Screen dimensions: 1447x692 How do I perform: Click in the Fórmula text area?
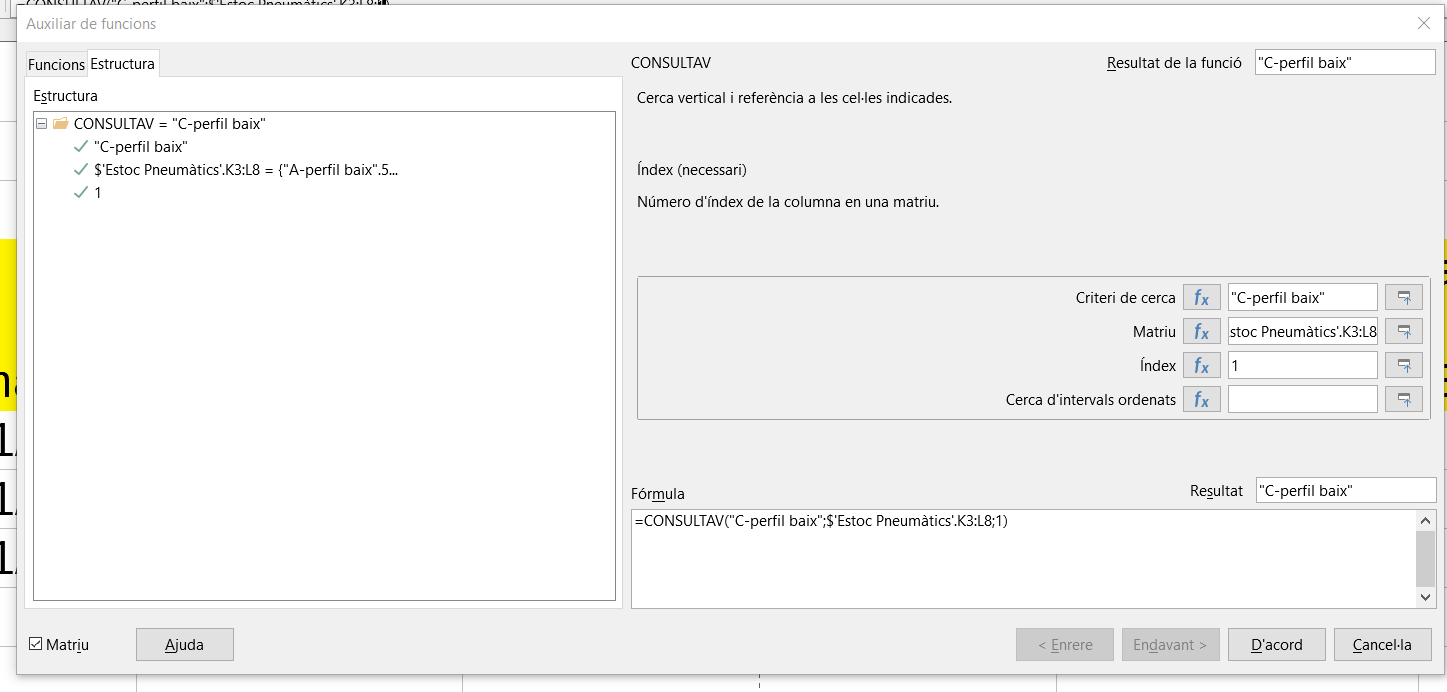tap(1024, 558)
